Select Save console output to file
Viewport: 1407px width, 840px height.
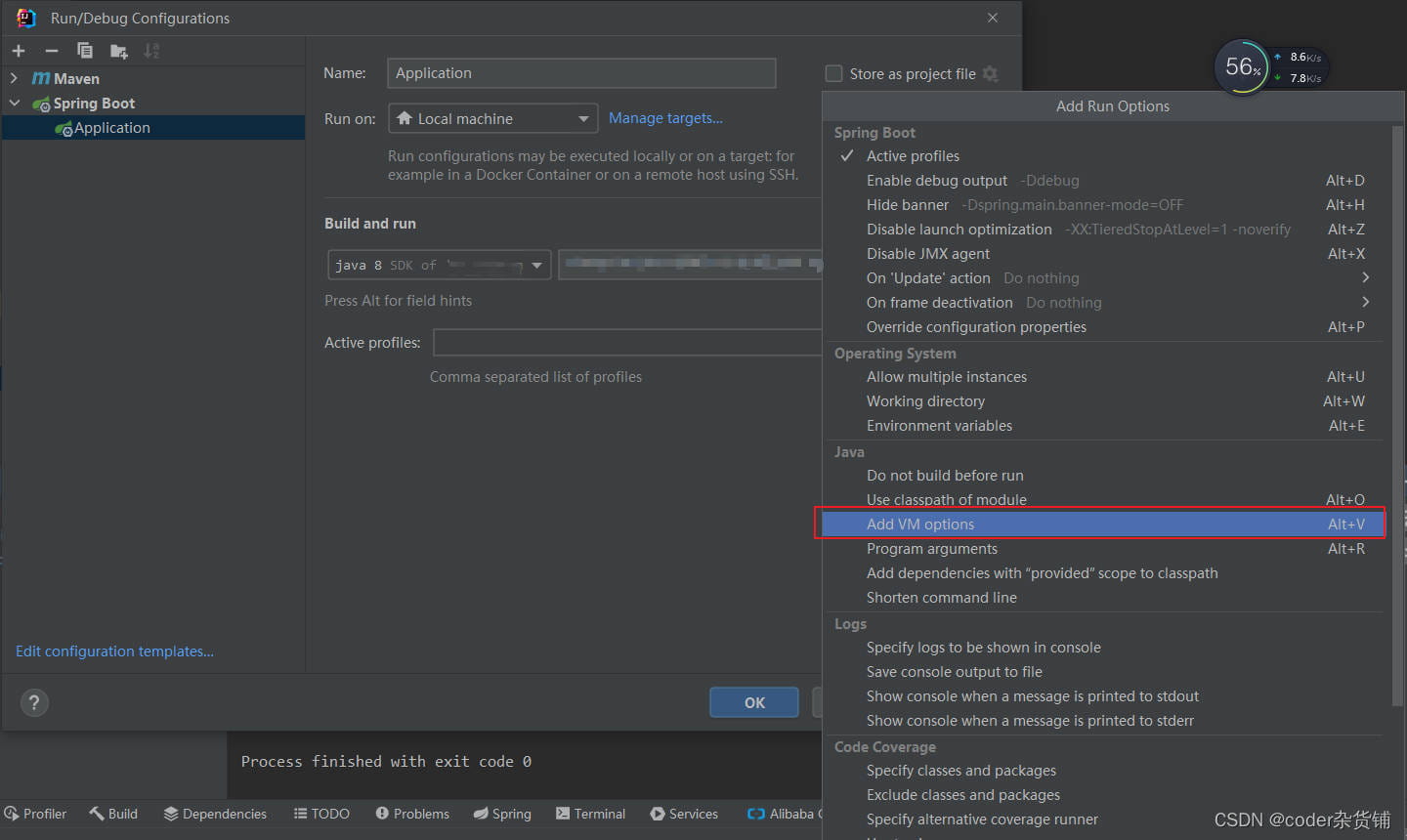click(x=1102, y=672)
